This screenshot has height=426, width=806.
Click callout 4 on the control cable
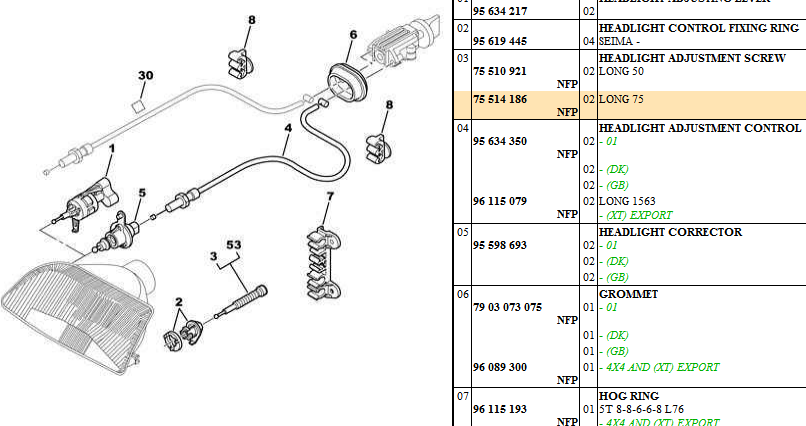coord(288,128)
